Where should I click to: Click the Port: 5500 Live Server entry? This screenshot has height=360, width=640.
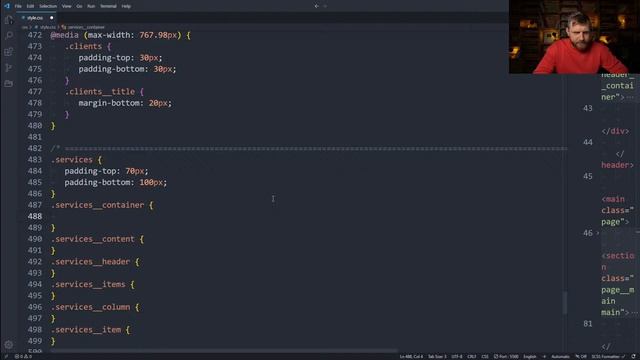click(506, 357)
